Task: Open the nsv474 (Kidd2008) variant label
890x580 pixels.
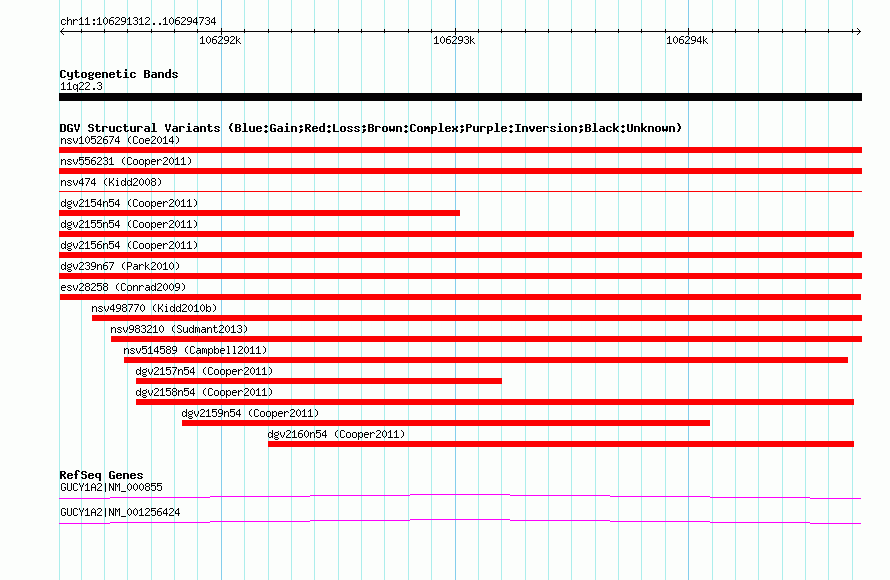Action: click(111, 182)
